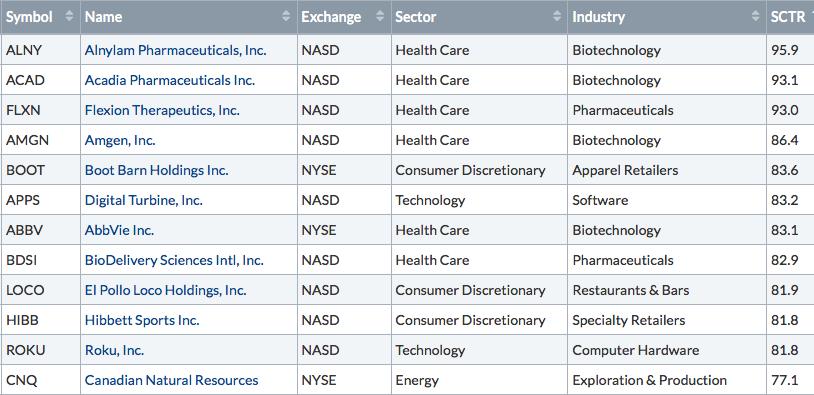Sort table using Sector arrows icon

[557, 17]
